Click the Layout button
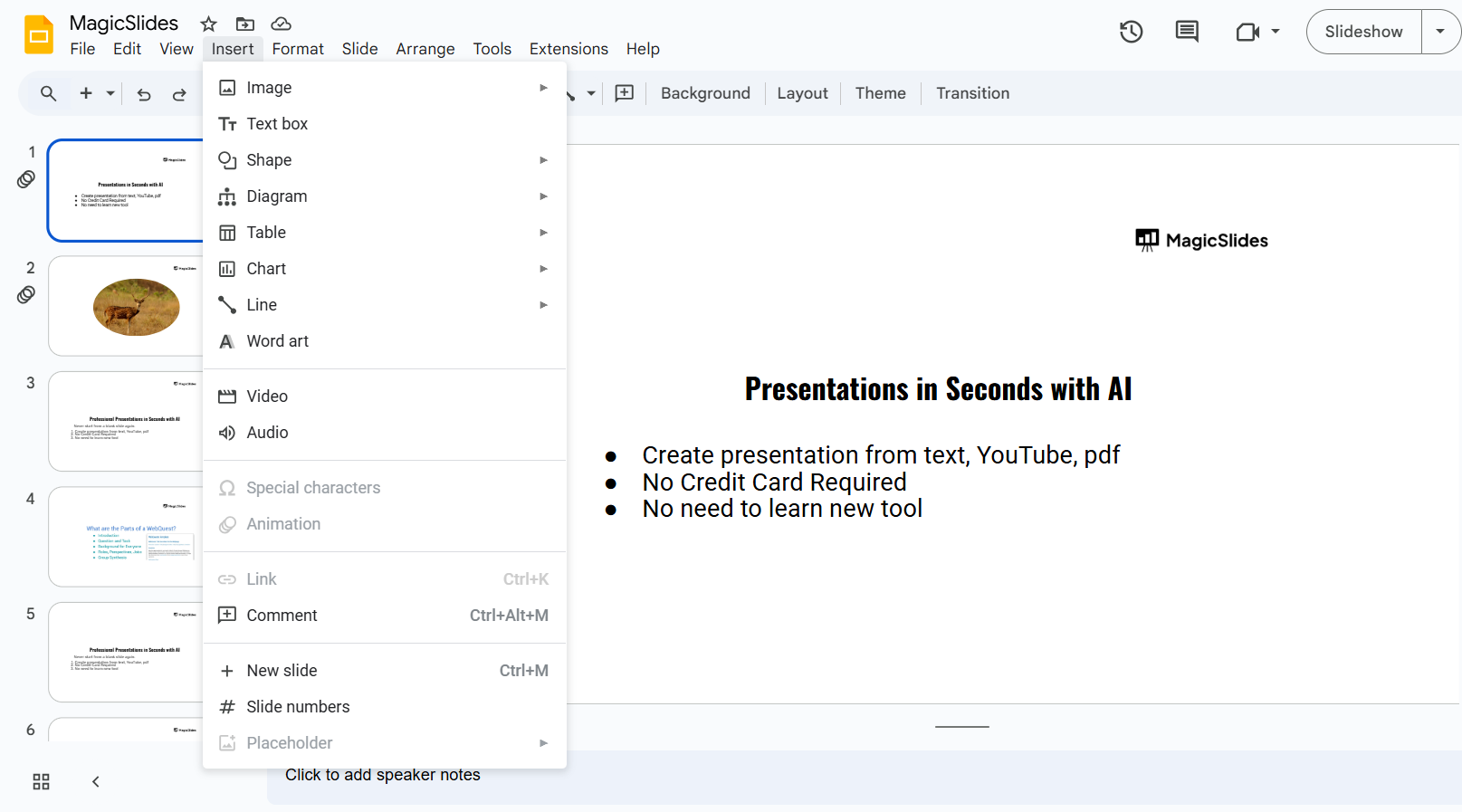Image resolution: width=1462 pixels, height=812 pixels. [802, 93]
